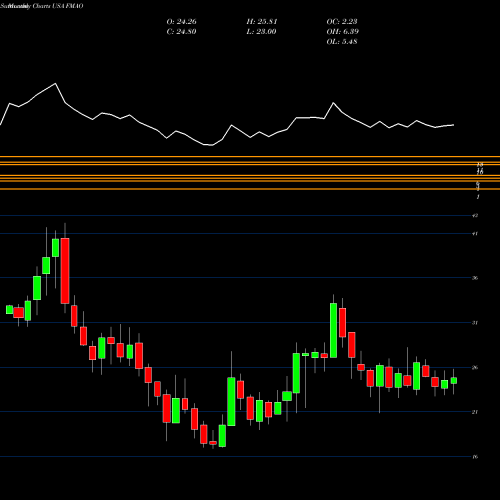
Task: Click the tallest red candlestick near the peak
Action: [65, 271]
